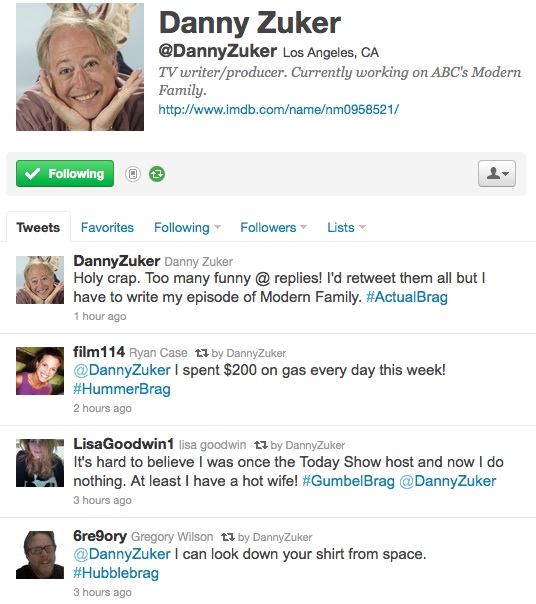Screen dimensions: 536x604
Task: Toggle the green retweets icon
Action: (x=157, y=174)
